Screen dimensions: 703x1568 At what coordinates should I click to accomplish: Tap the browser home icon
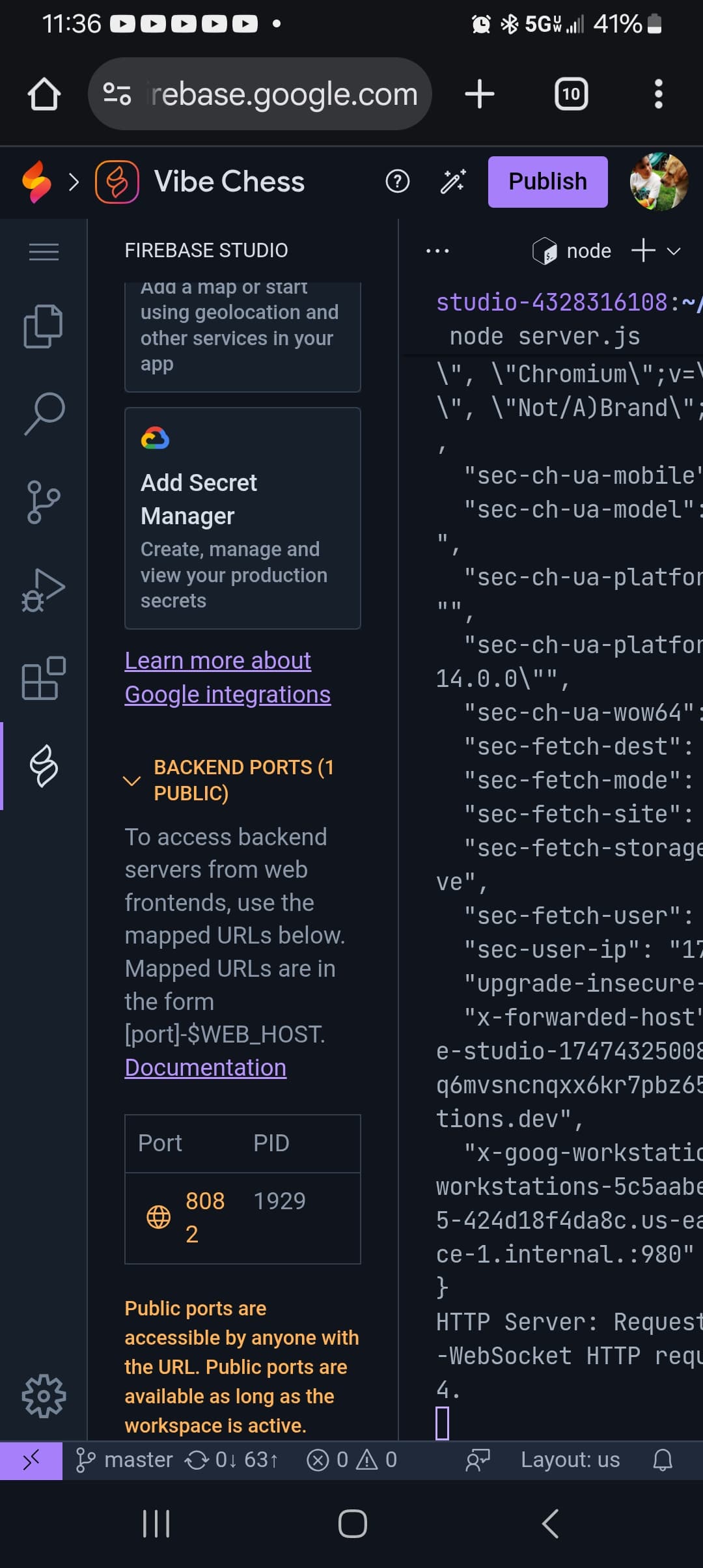tap(44, 94)
